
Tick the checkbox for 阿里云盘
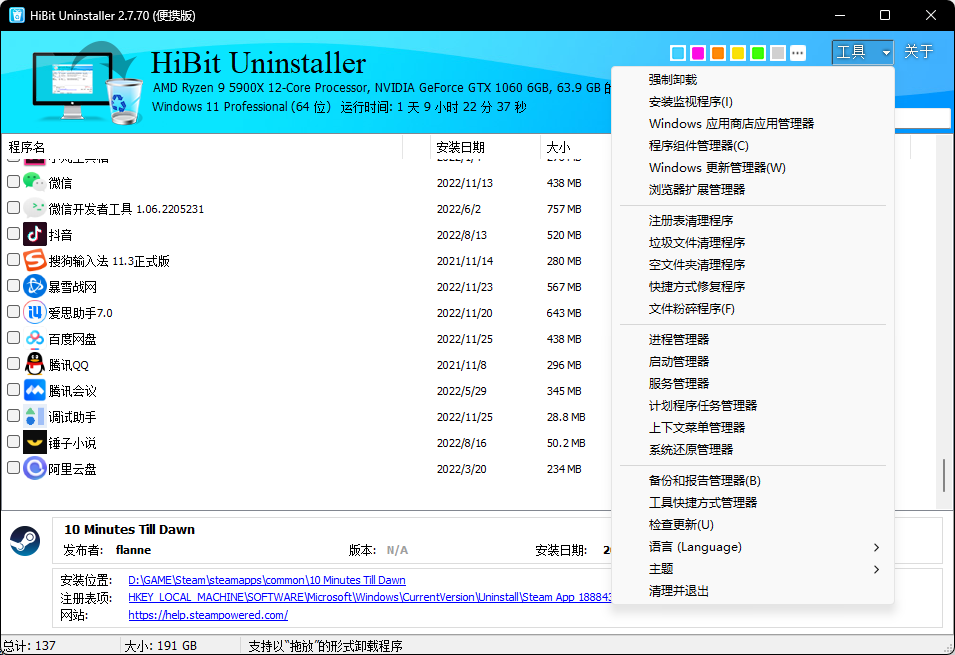tap(13, 468)
